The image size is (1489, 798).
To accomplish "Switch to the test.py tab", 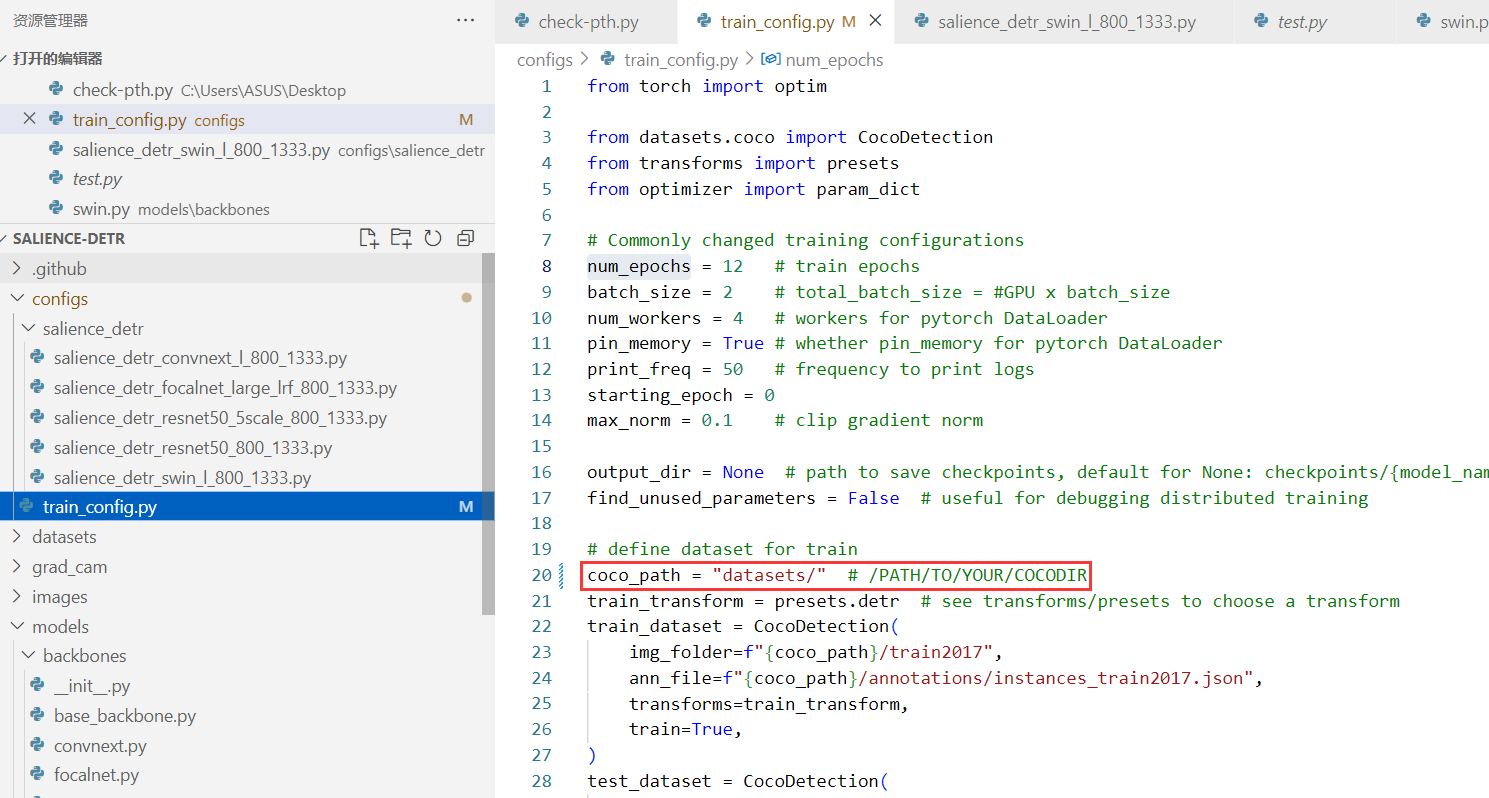I will pyautogui.click(x=1302, y=22).
